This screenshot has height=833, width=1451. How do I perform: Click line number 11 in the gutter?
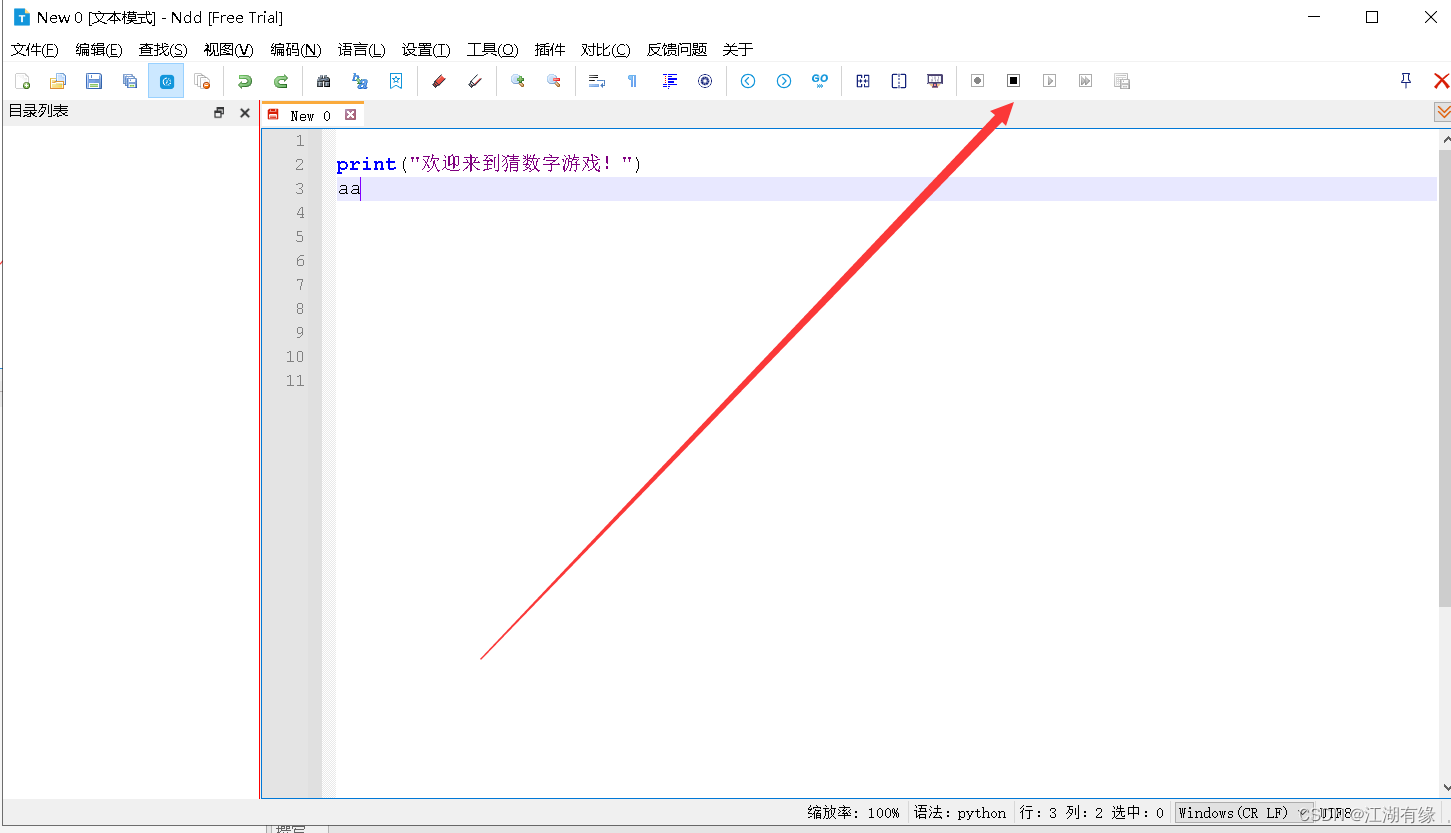[295, 381]
